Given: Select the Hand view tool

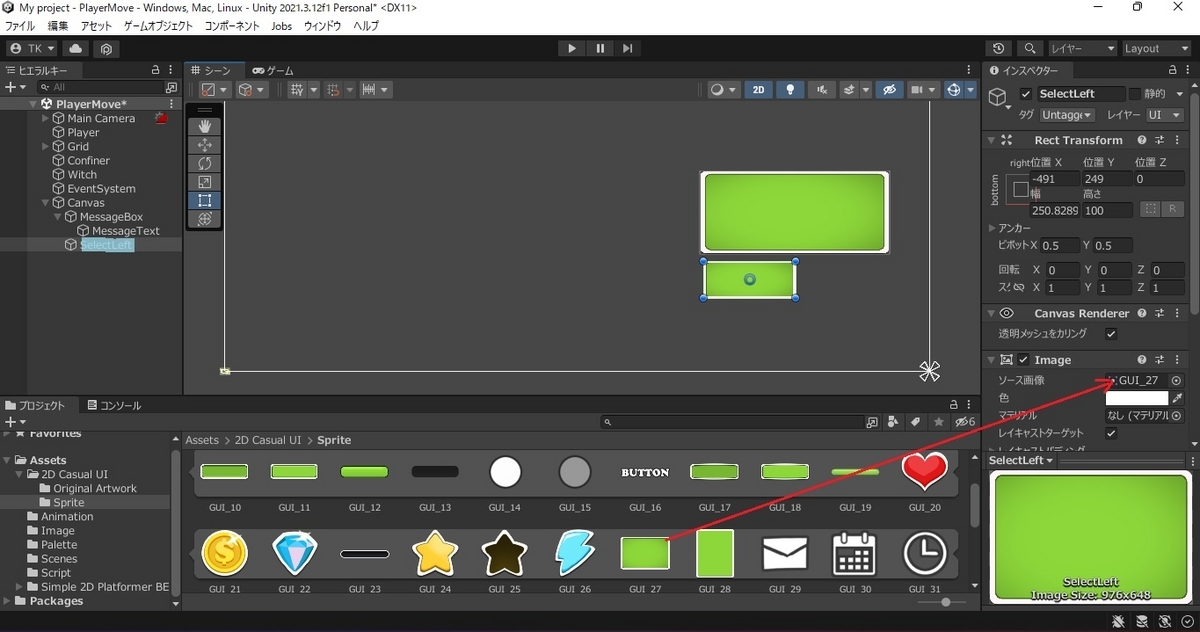Looking at the screenshot, I should pos(205,126).
